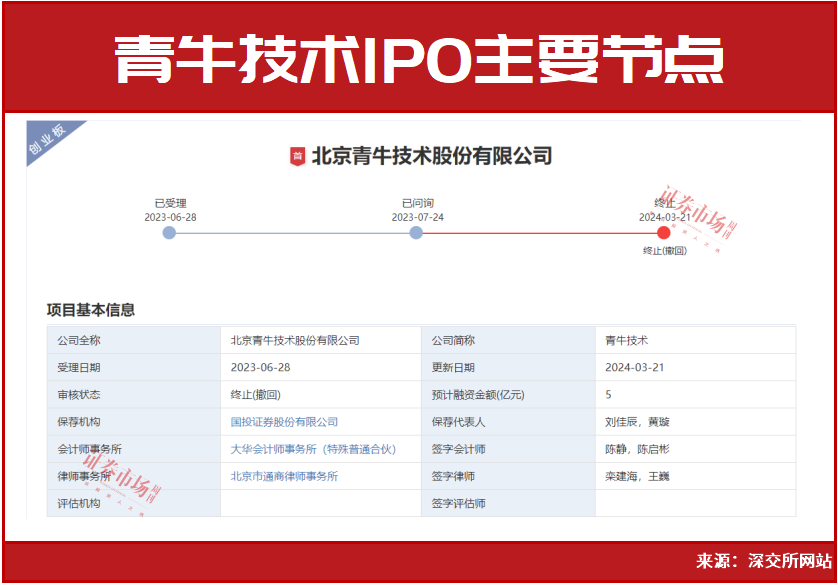
Task: Click the 创业板 corner ribbon badge
Action: tap(48, 140)
